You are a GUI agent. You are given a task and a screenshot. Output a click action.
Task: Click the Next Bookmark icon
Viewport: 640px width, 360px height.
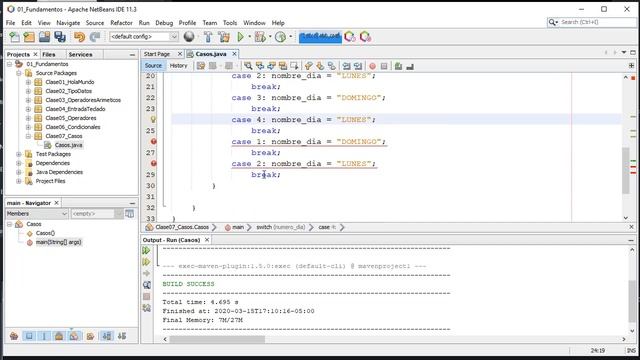[x=320, y=66]
